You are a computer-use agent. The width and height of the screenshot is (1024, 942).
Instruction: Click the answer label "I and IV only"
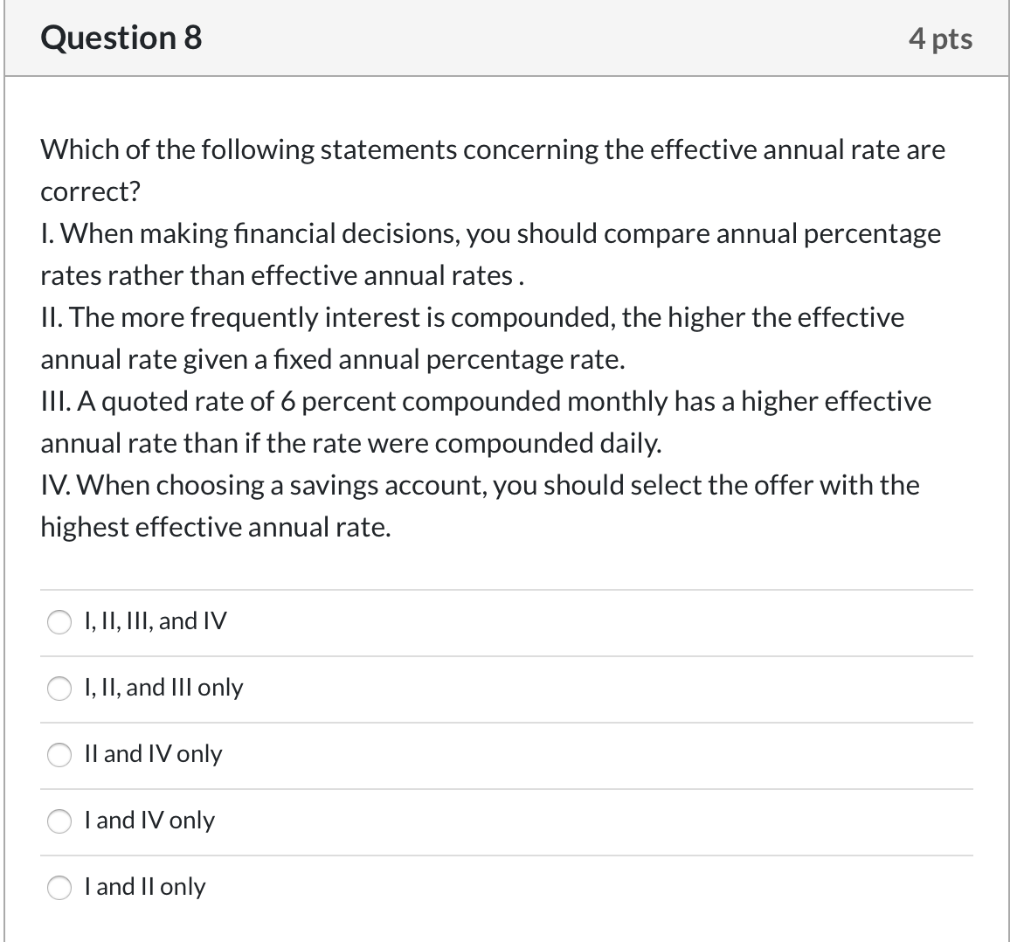[x=148, y=821]
